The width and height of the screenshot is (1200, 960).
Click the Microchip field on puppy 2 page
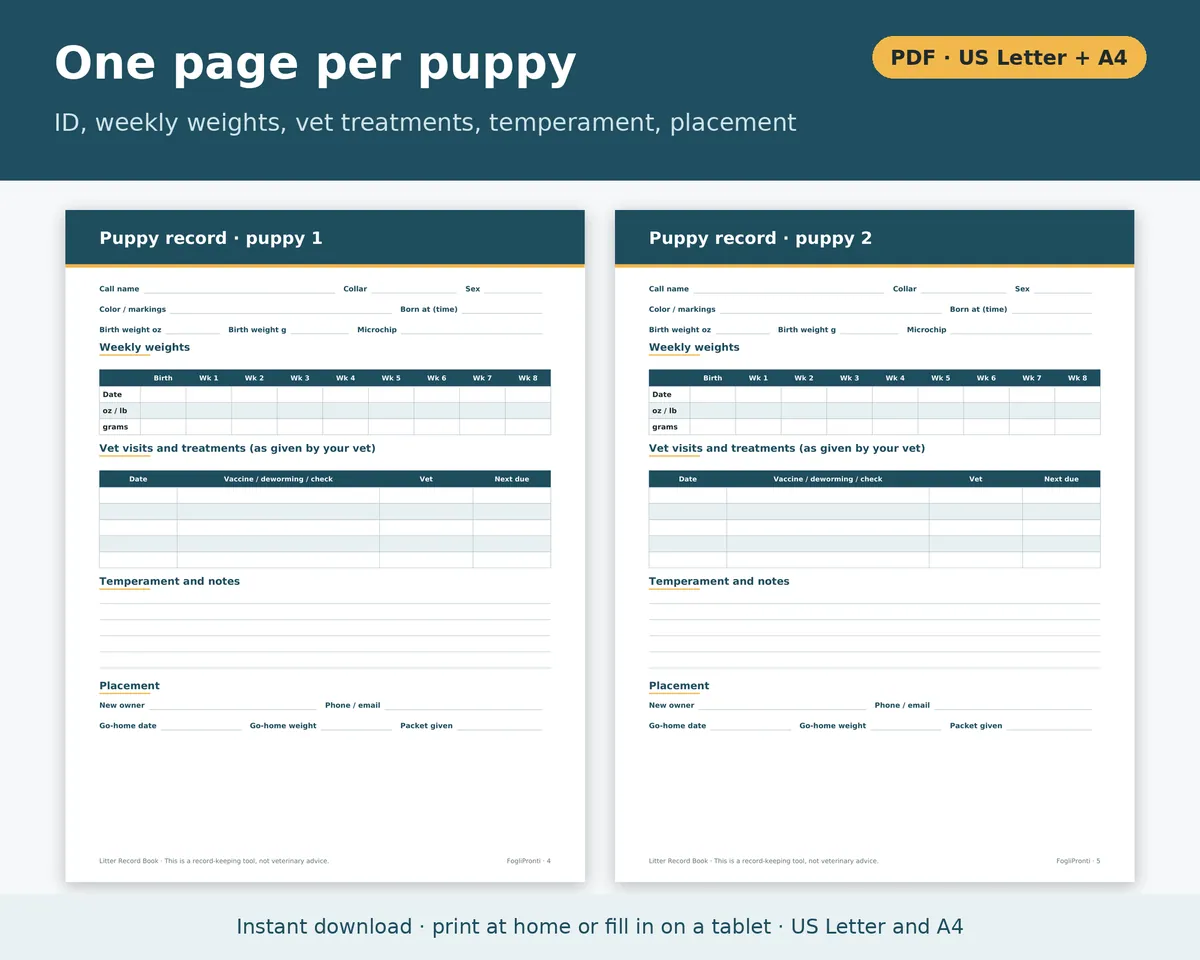pos(1022,329)
